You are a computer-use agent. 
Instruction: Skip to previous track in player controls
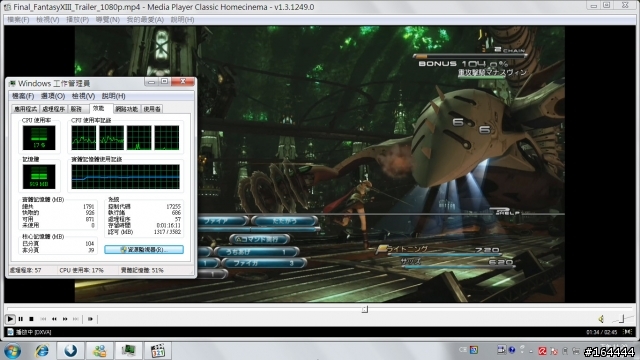coord(43,319)
